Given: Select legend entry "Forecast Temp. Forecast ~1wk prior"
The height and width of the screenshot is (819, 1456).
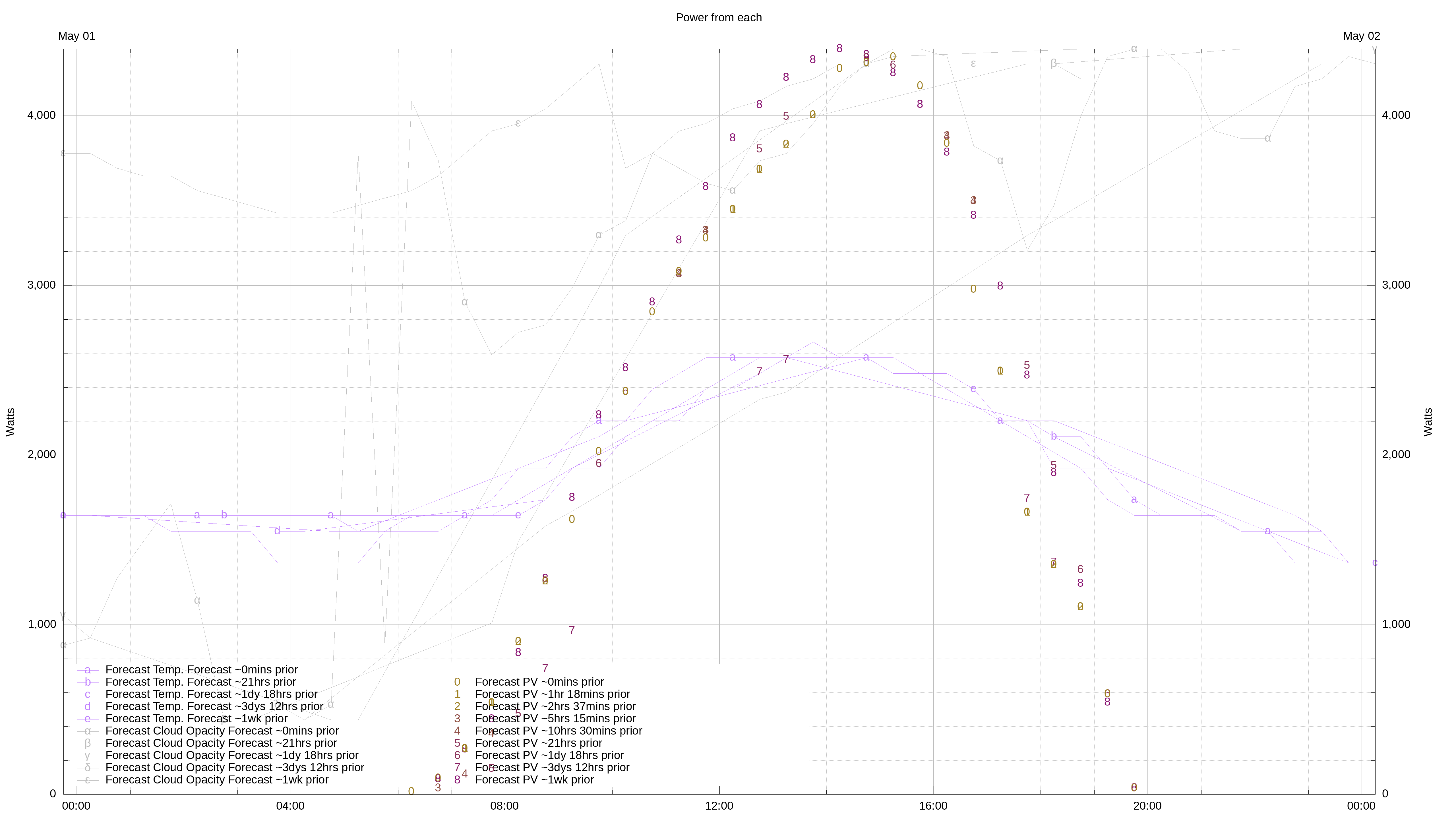Looking at the screenshot, I should (x=197, y=719).
